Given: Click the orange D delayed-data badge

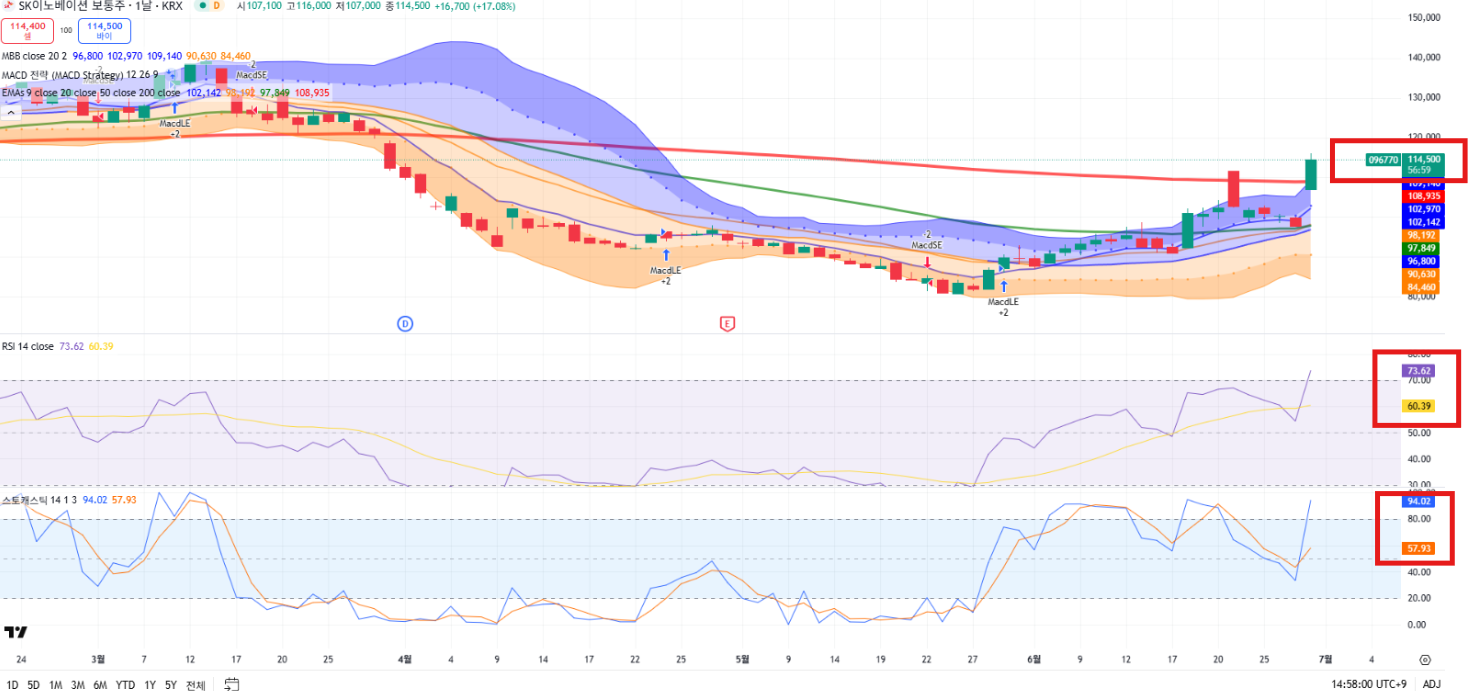Looking at the screenshot, I should [x=216, y=6].
